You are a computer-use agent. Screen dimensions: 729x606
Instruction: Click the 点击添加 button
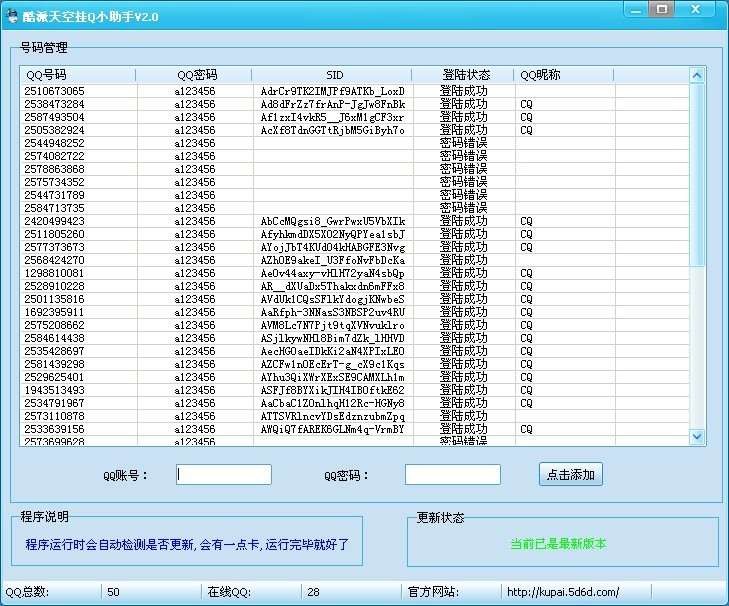[x=571, y=474]
